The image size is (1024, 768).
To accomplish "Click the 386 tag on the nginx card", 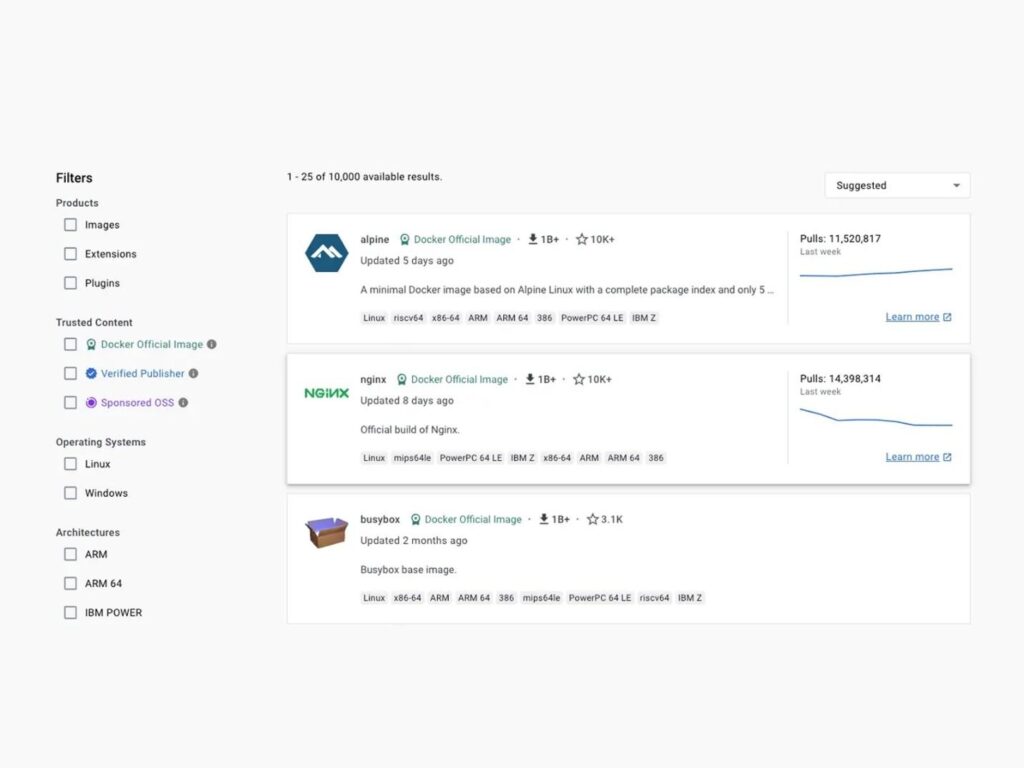I will (x=656, y=458).
